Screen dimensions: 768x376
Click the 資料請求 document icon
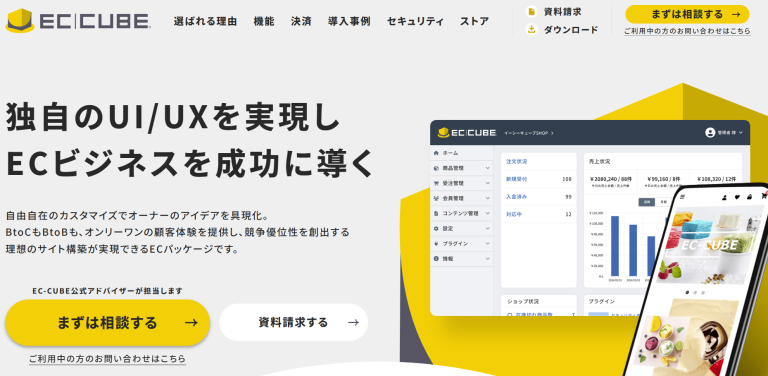click(x=531, y=11)
